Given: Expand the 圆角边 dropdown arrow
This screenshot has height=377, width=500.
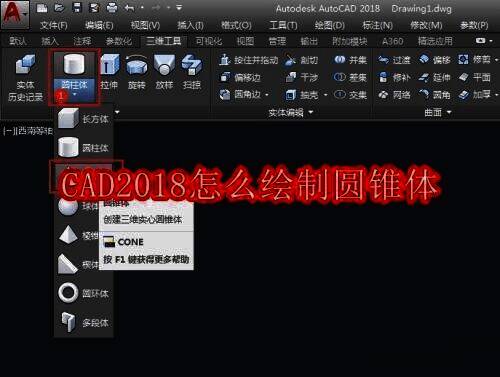Looking at the screenshot, I should (x=267, y=95).
